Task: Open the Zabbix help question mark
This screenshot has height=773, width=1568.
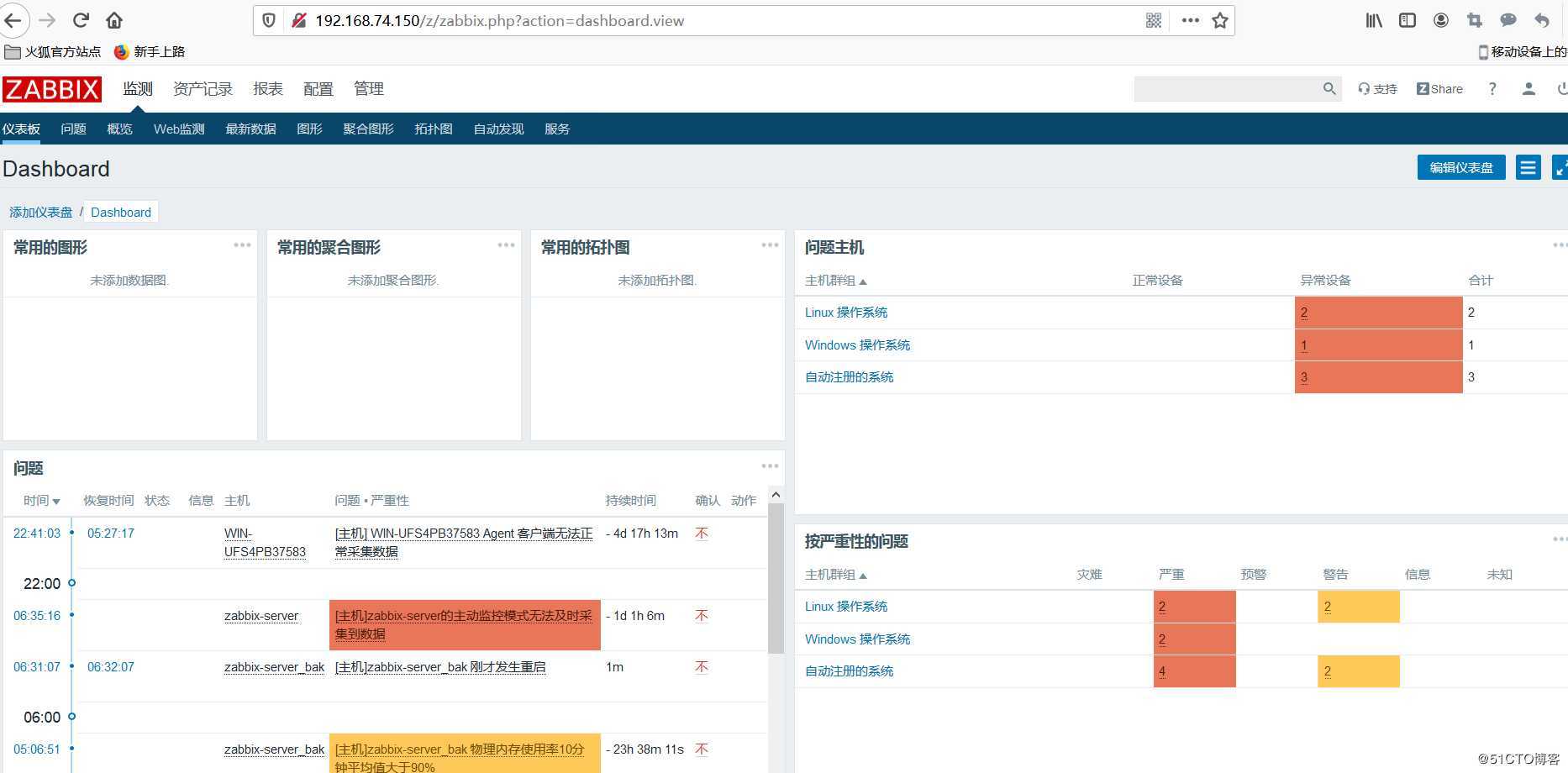Action: 1492,89
